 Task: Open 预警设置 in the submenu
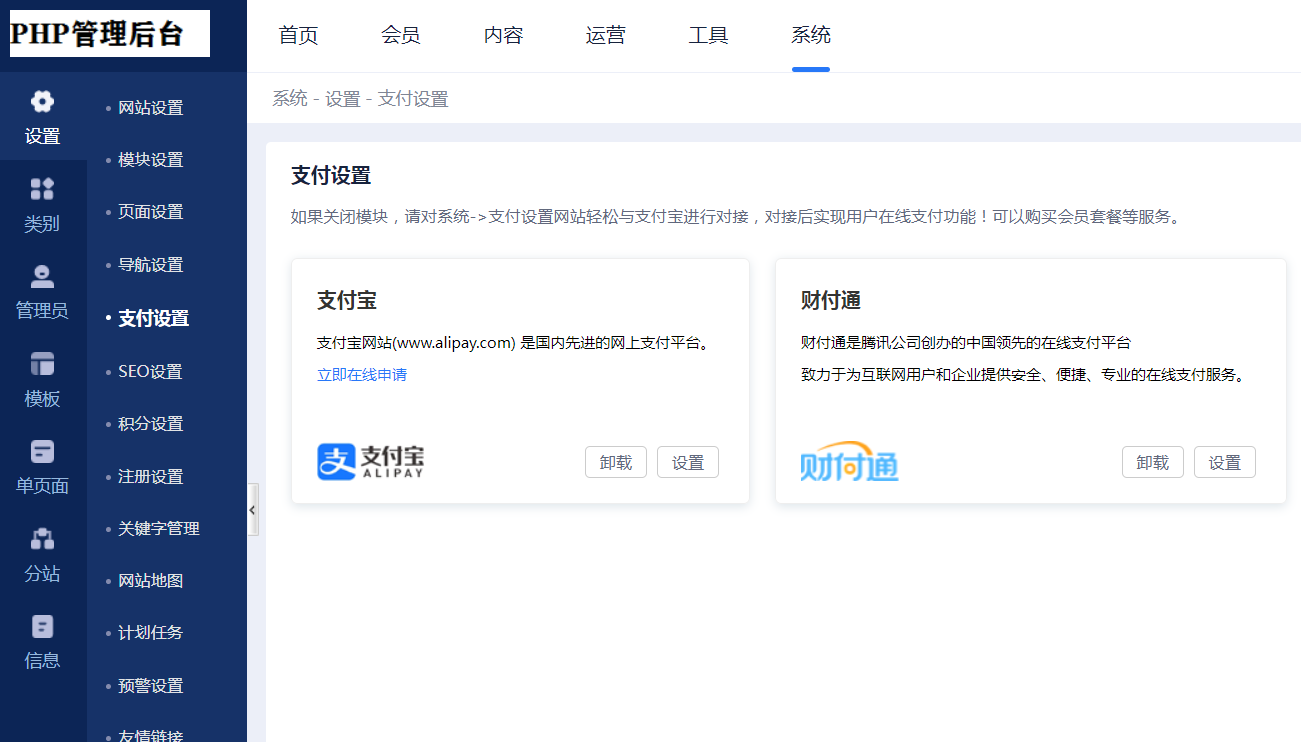click(151, 686)
